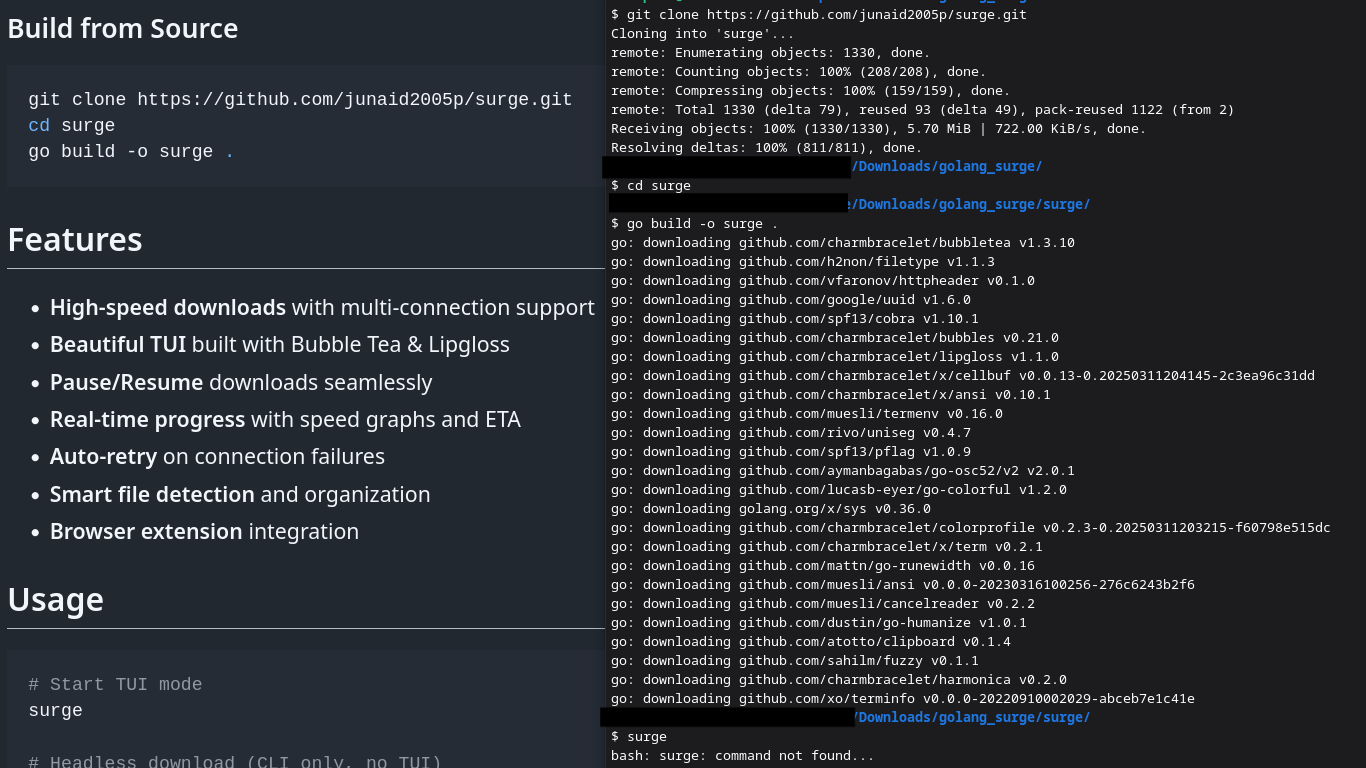Screen dimensions: 1366x768
Task: Click 'bubbletea v1.3.10' download line
Action: pos(843,243)
